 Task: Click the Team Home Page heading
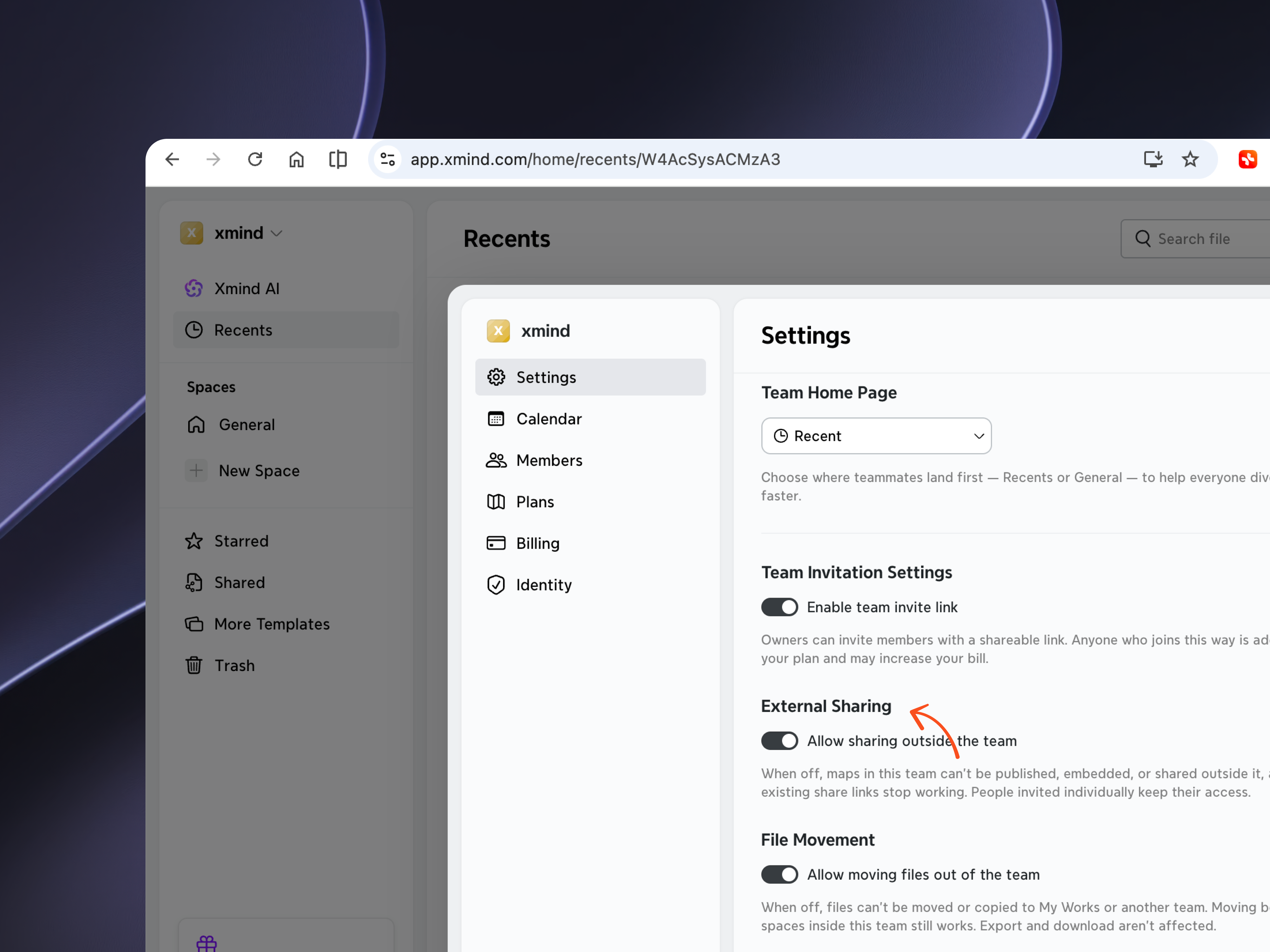coord(829,392)
